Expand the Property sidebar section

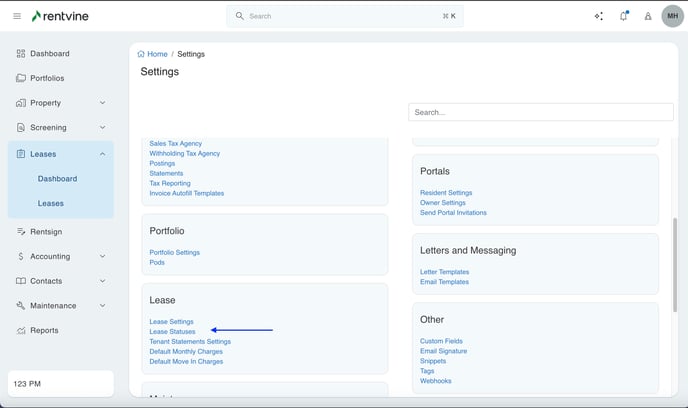pyautogui.click(x=102, y=103)
